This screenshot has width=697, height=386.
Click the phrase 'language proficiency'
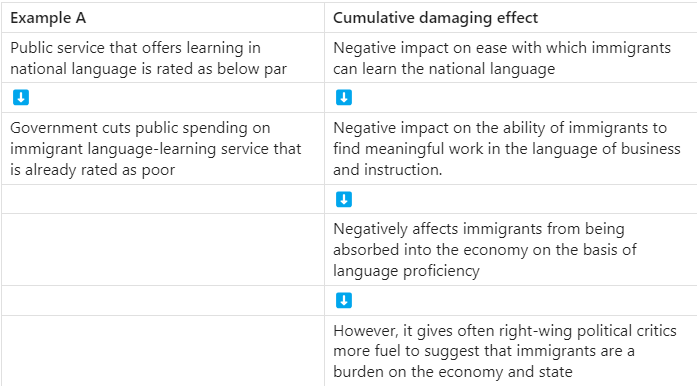coord(406,270)
